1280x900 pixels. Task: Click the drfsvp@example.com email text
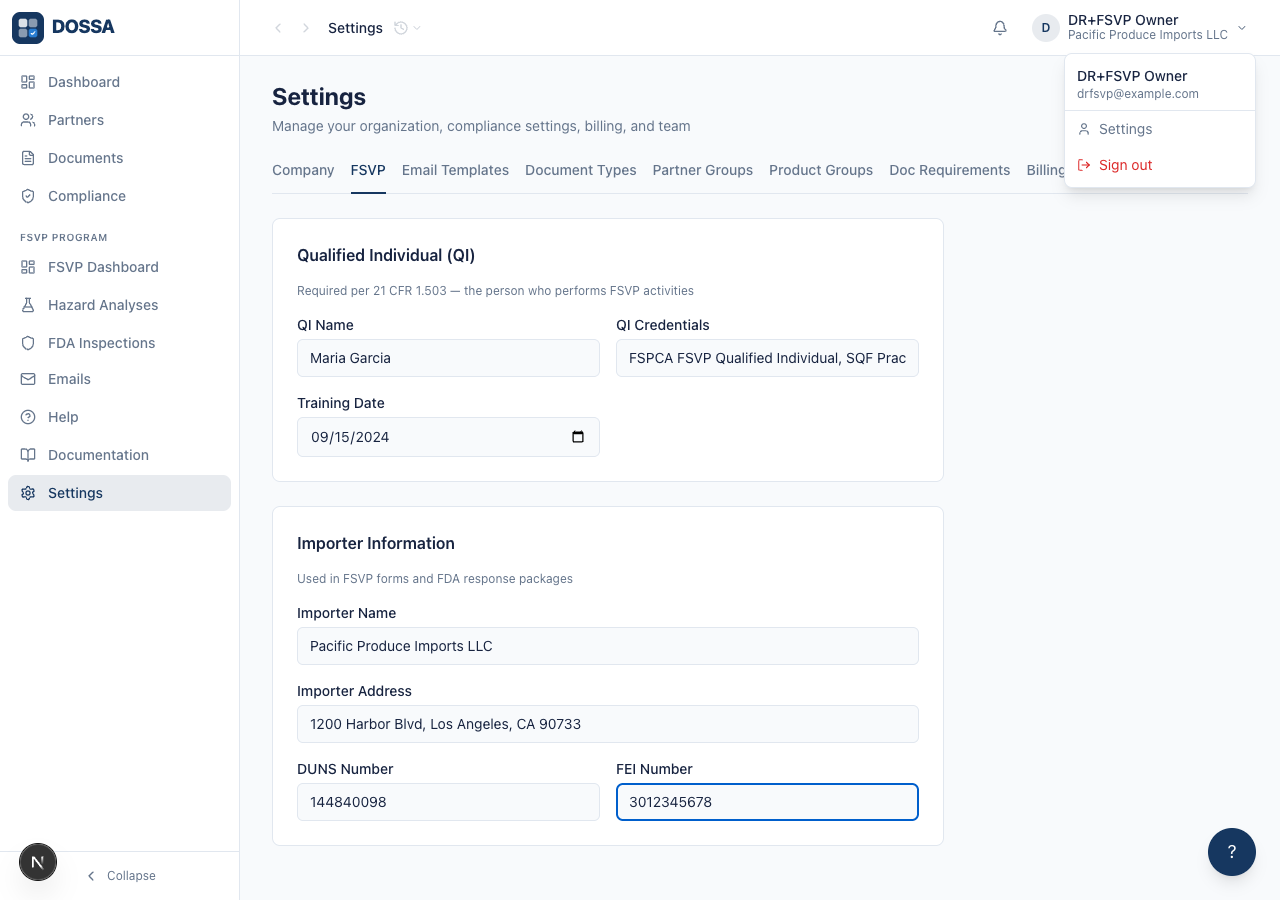[1138, 94]
